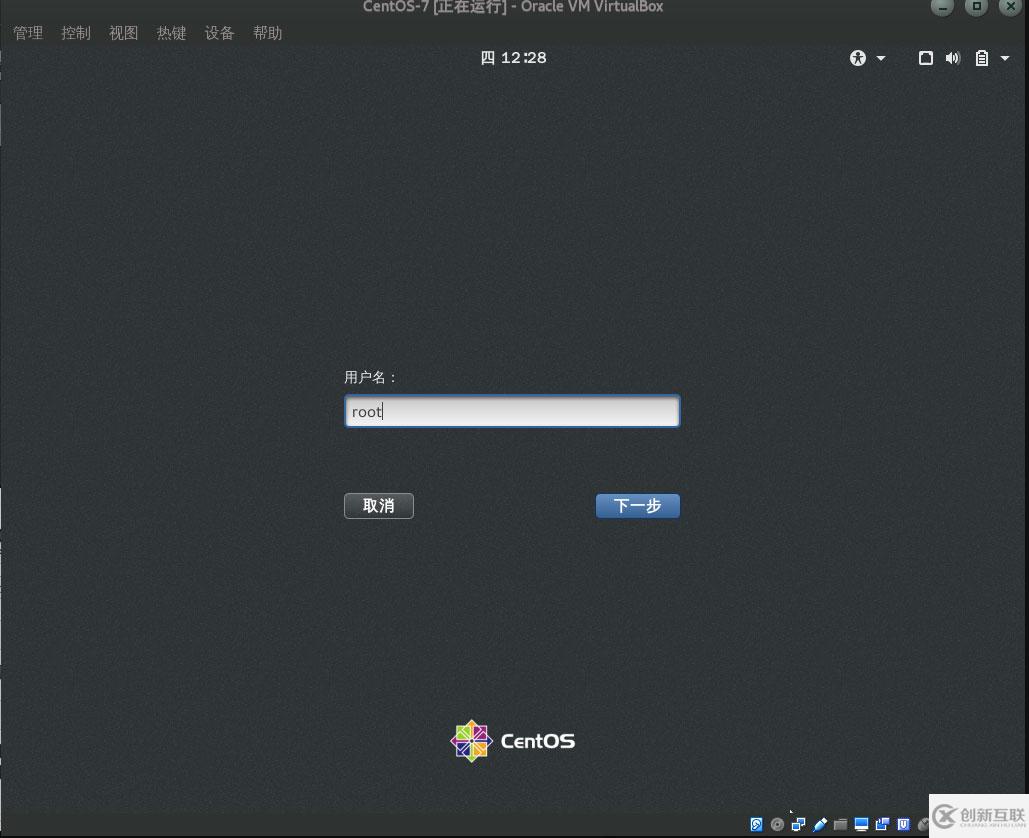Open the 热键 menu
Image resolution: width=1029 pixels, height=838 pixels.
[171, 33]
